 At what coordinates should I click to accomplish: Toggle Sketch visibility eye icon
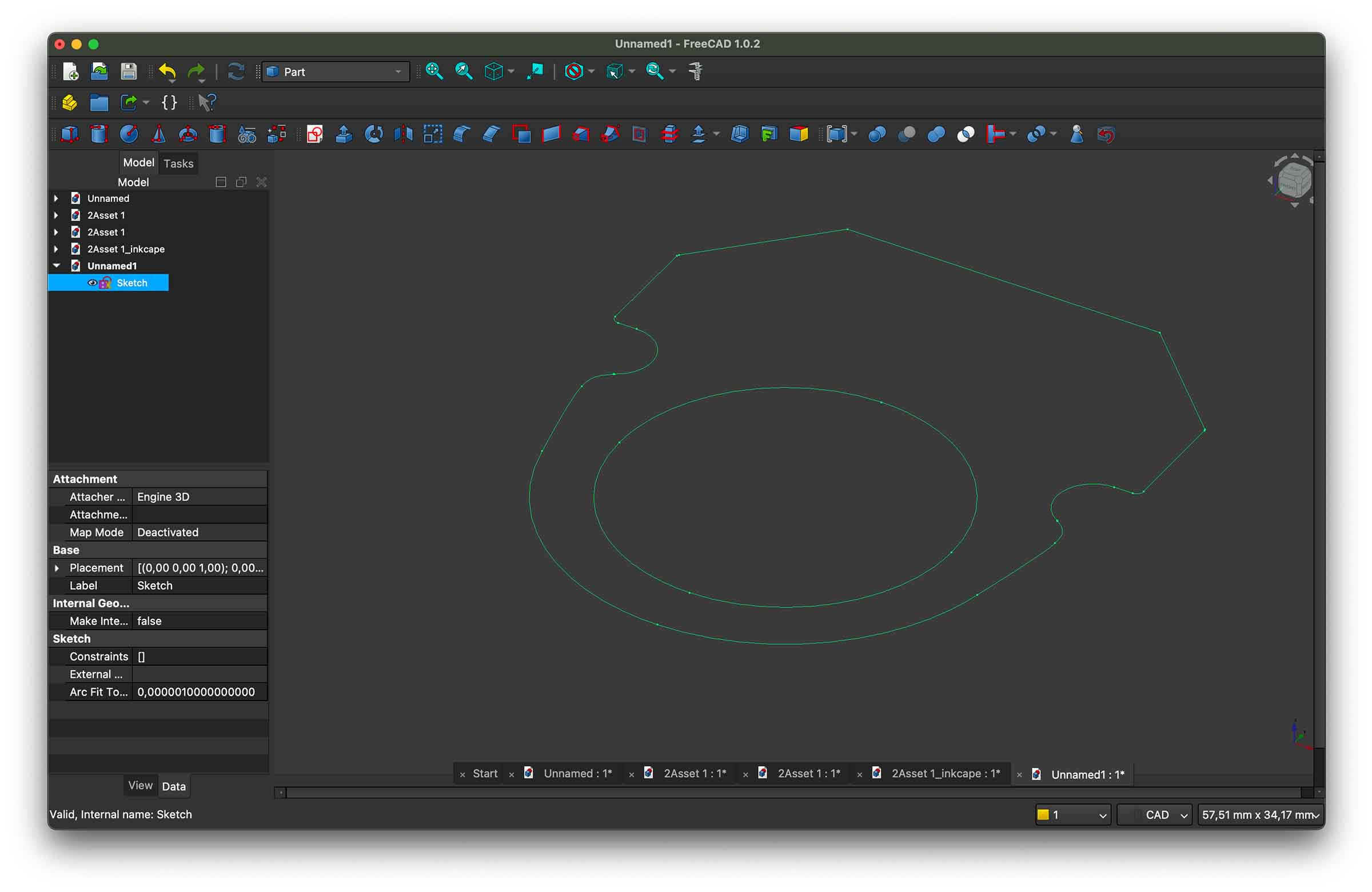pos(91,283)
